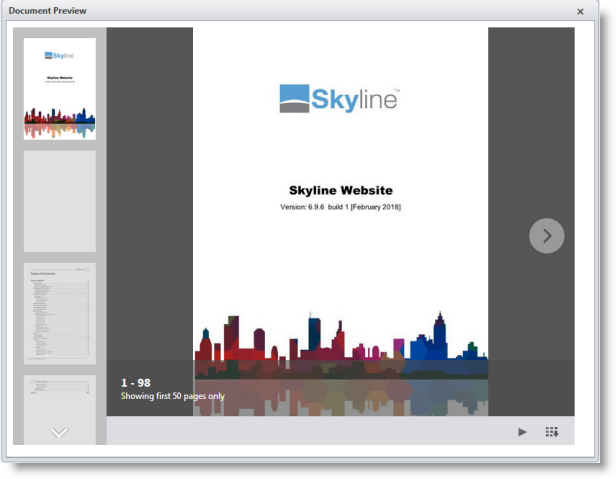The width and height of the screenshot is (616, 479).
Task: Open the thumbnail grid view icon
Action: 552,432
